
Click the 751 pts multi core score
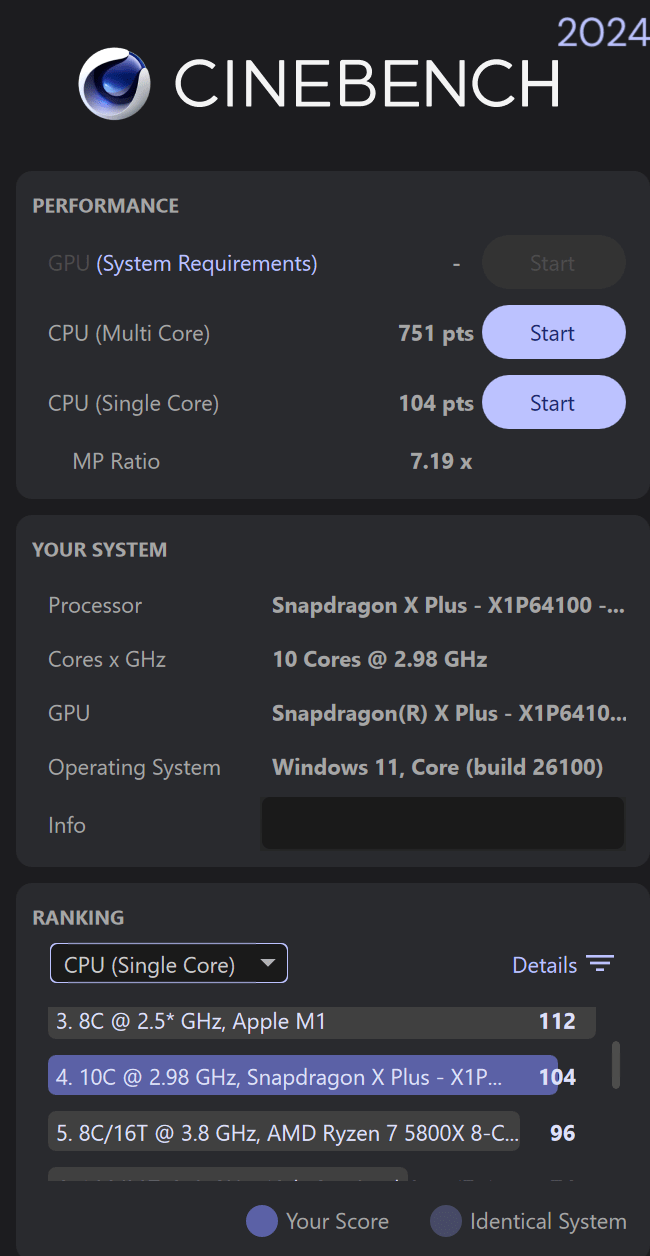435,334
